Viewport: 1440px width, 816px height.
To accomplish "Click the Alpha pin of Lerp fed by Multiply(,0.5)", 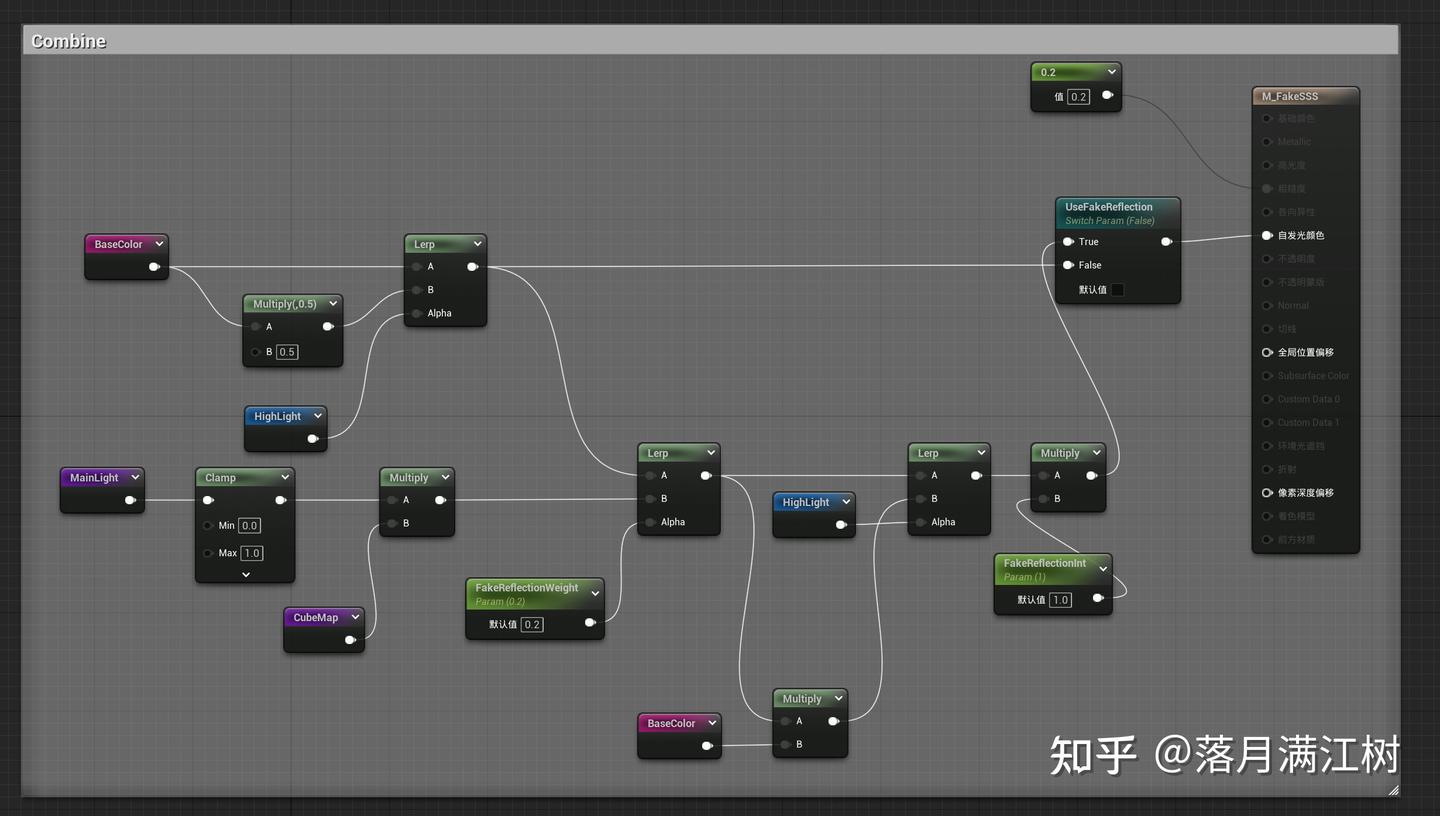I will pyautogui.click(x=417, y=313).
